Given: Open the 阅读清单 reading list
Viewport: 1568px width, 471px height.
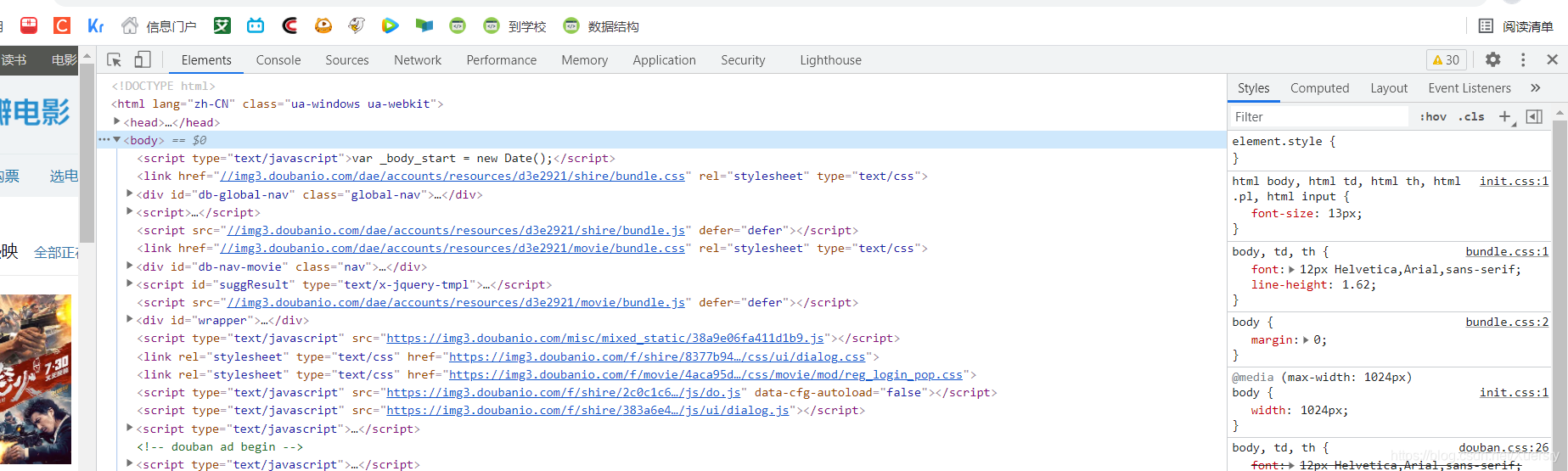Looking at the screenshot, I should click(x=1516, y=26).
